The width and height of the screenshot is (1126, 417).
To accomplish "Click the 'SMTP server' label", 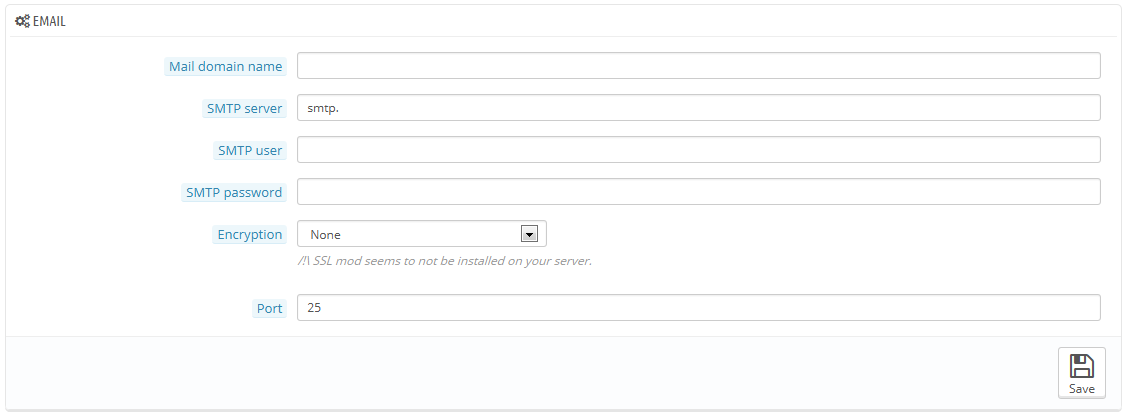I will [x=244, y=109].
